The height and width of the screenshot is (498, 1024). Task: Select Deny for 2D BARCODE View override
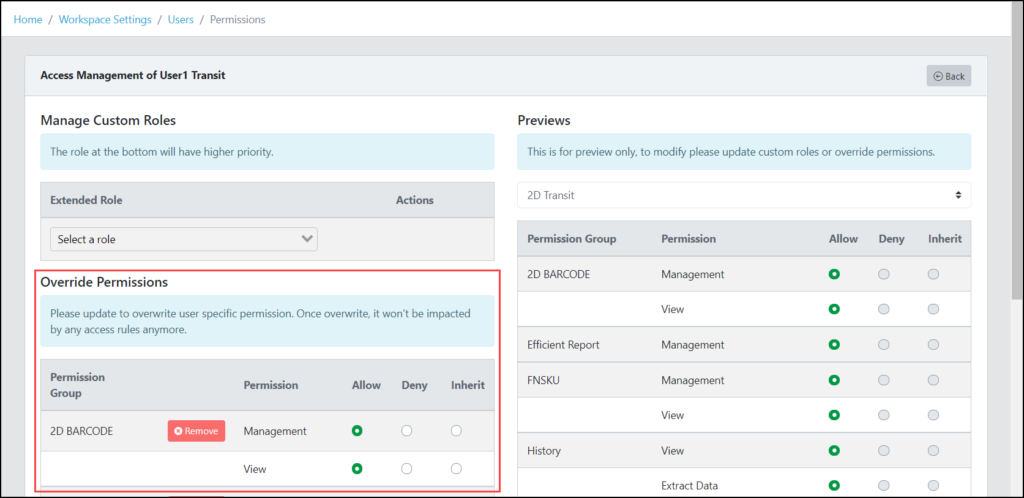point(406,469)
